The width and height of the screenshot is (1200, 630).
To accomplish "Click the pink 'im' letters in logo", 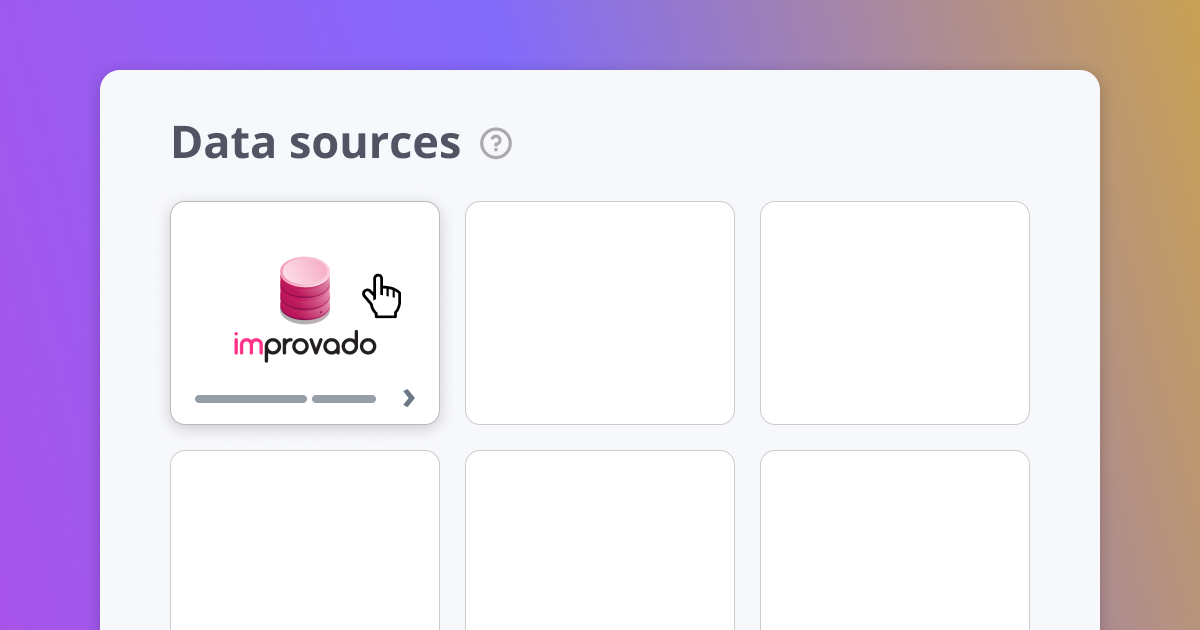I will pyautogui.click(x=247, y=344).
